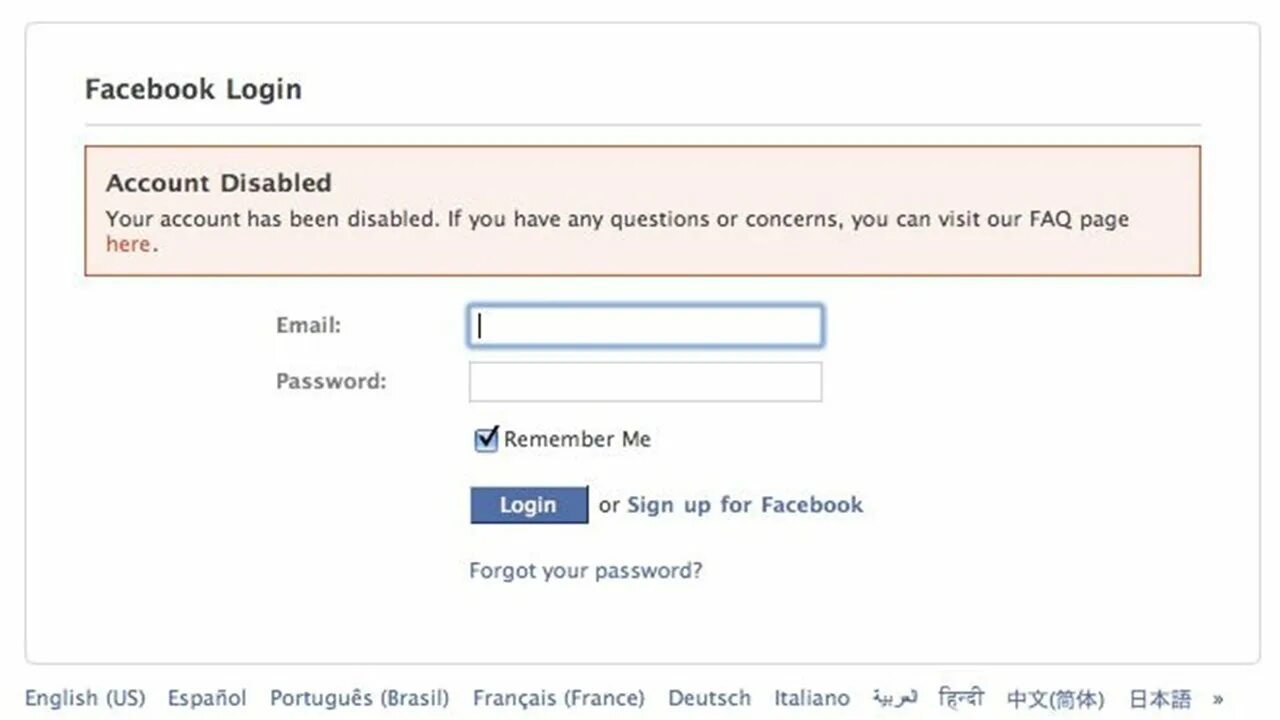
Task: Select Chinese simplified 中文(简体) language
Action: (x=1056, y=698)
